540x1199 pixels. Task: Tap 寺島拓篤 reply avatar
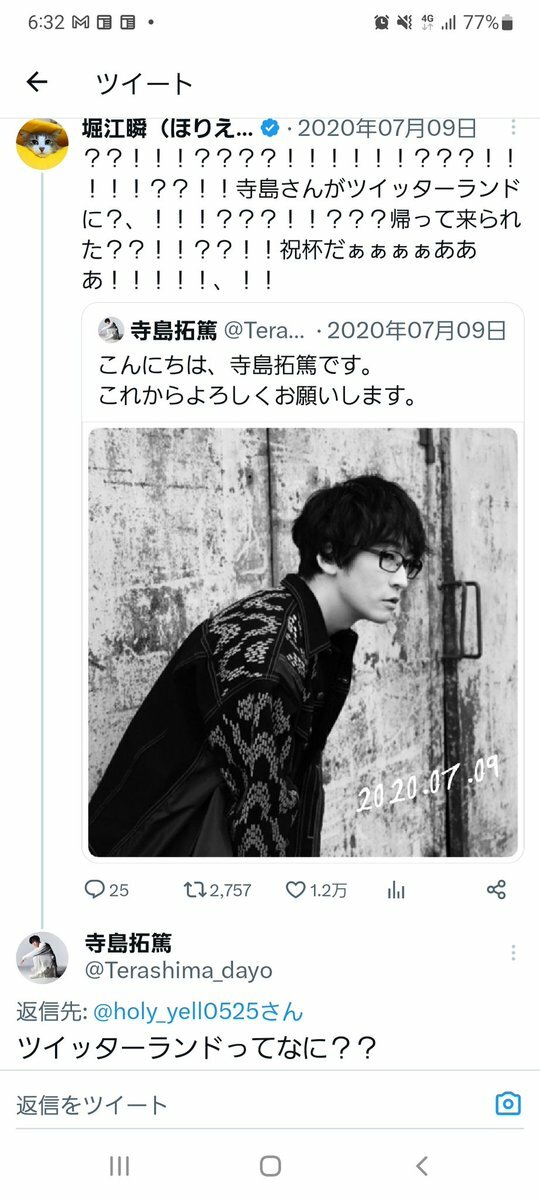pos(42,957)
